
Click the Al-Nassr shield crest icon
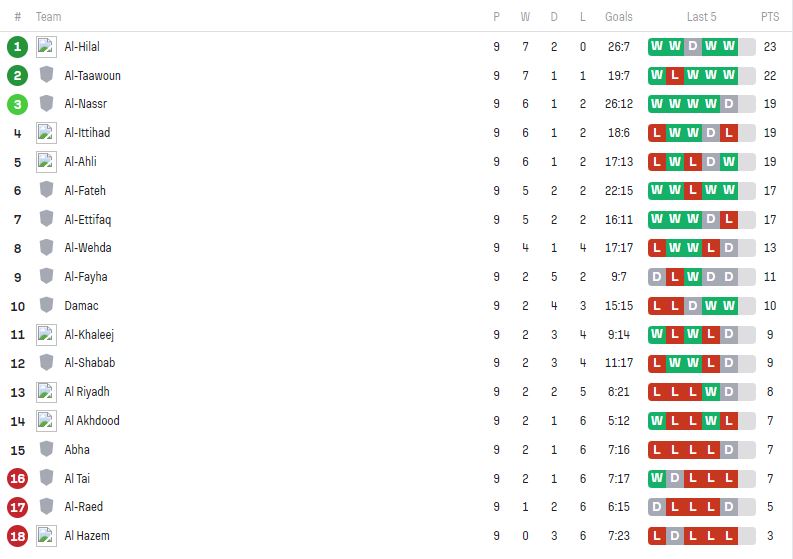click(46, 104)
